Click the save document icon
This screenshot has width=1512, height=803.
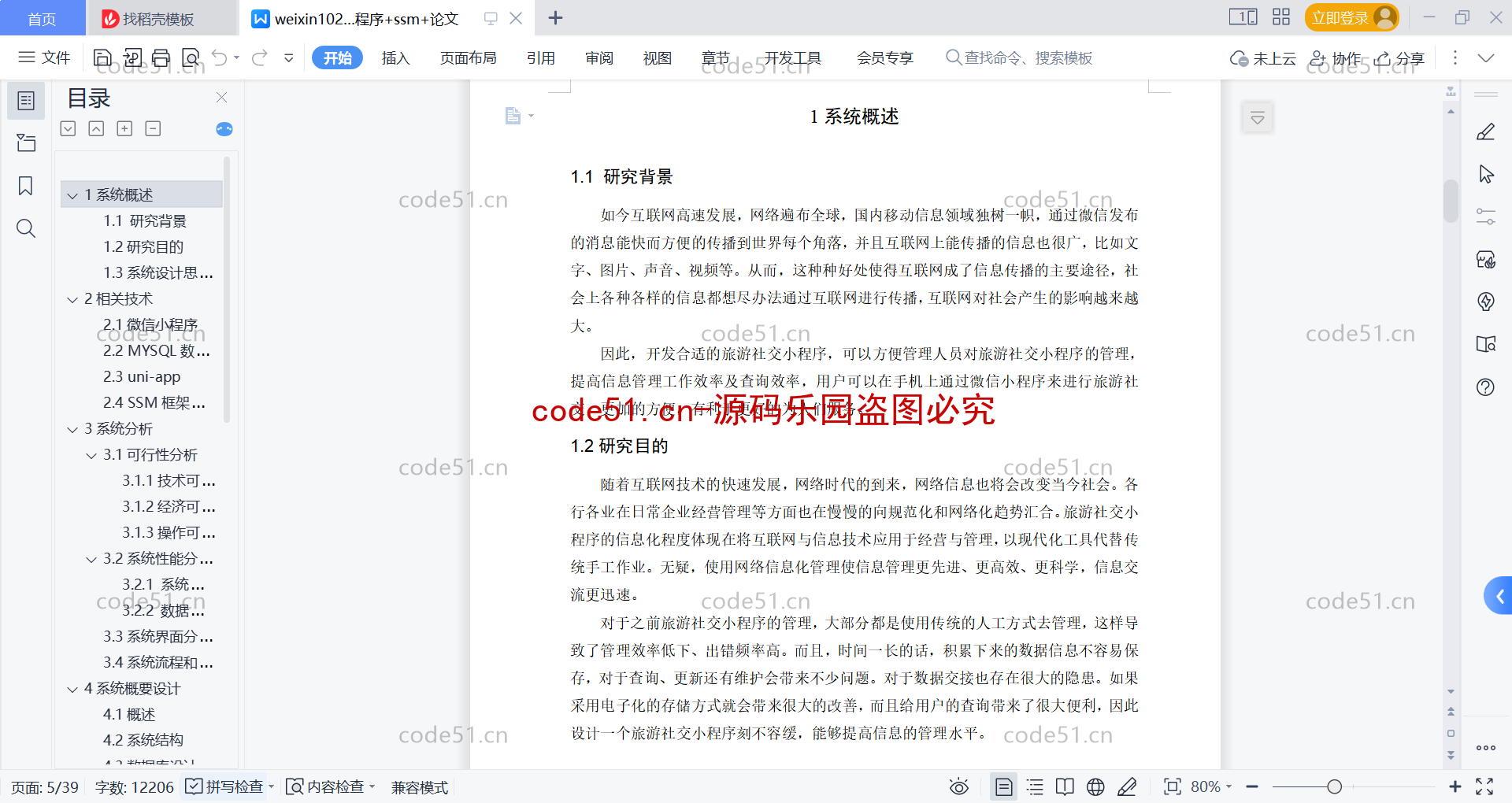(x=102, y=57)
